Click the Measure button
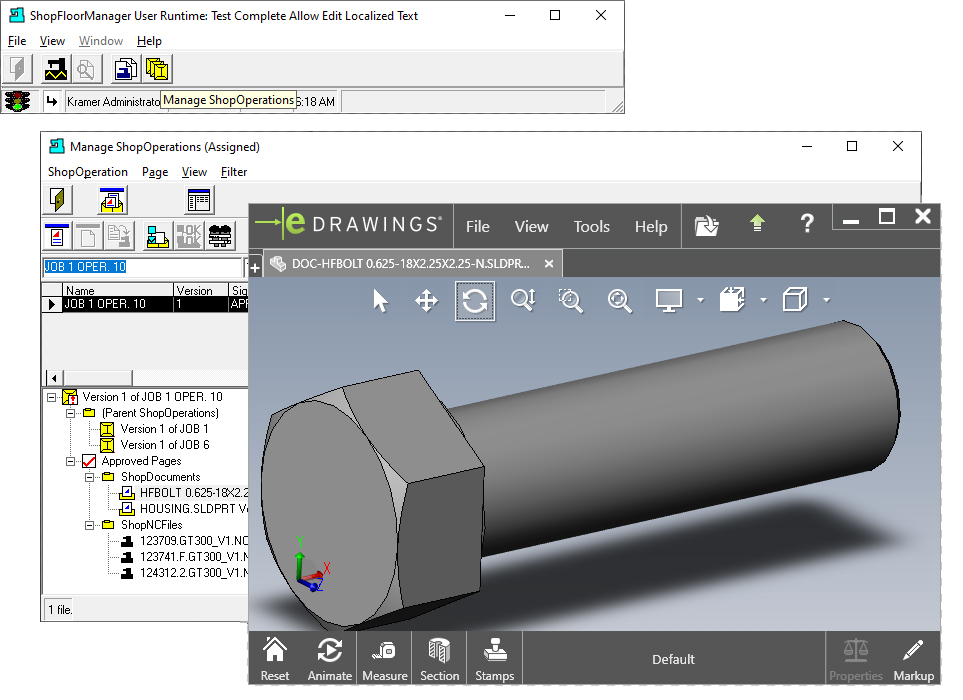The height and width of the screenshot is (700, 963). [384, 659]
